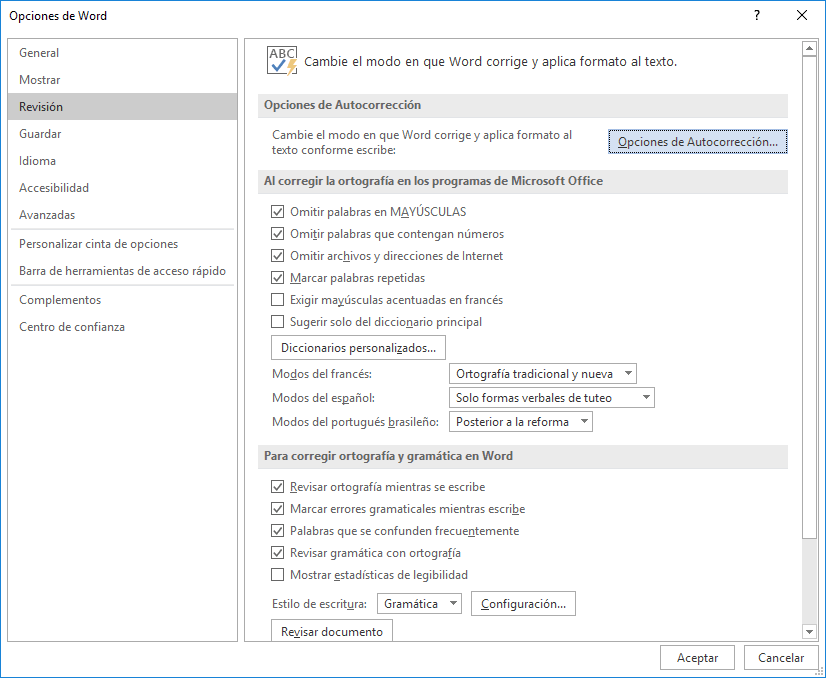Screen dimensions: 826x678
Task: Click the ABC proofing icon in header
Action: tap(282, 61)
